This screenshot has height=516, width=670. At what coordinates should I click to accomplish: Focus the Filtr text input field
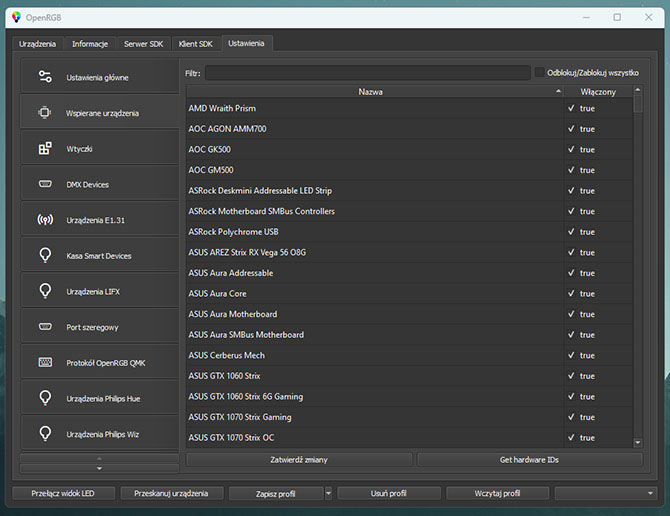tap(367, 73)
